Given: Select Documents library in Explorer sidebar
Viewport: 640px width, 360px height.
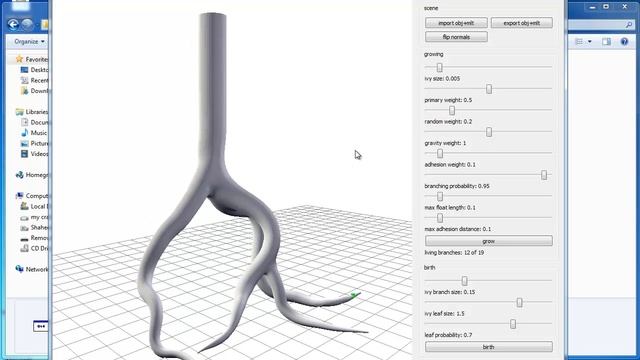Looking at the screenshot, I should pos(34,122).
